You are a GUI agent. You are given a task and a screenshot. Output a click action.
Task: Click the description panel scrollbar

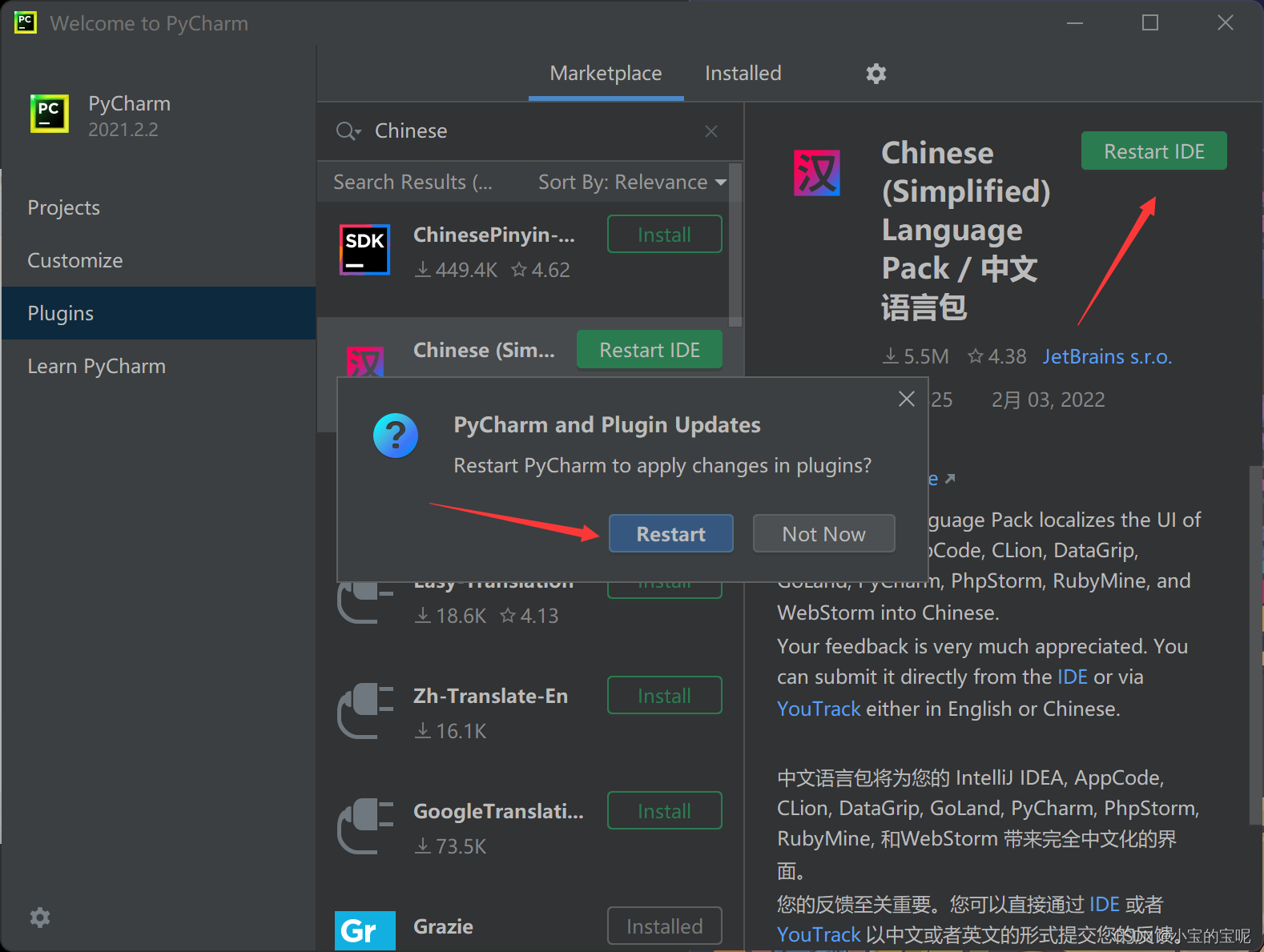[1256, 645]
